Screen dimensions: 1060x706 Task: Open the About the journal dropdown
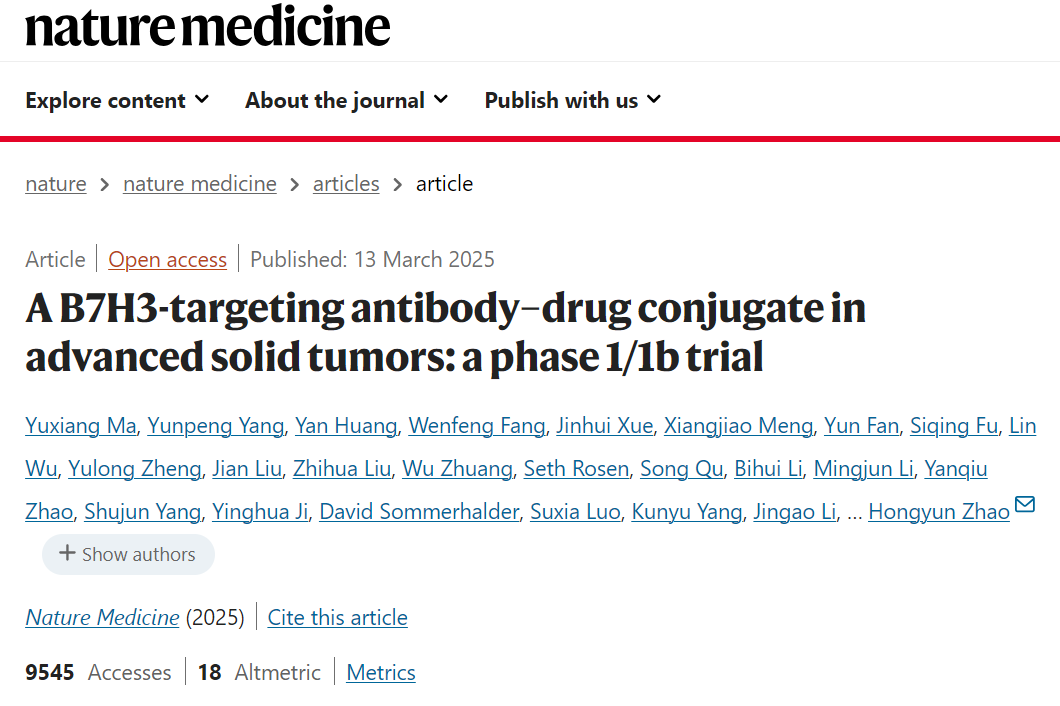pos(346,100)
